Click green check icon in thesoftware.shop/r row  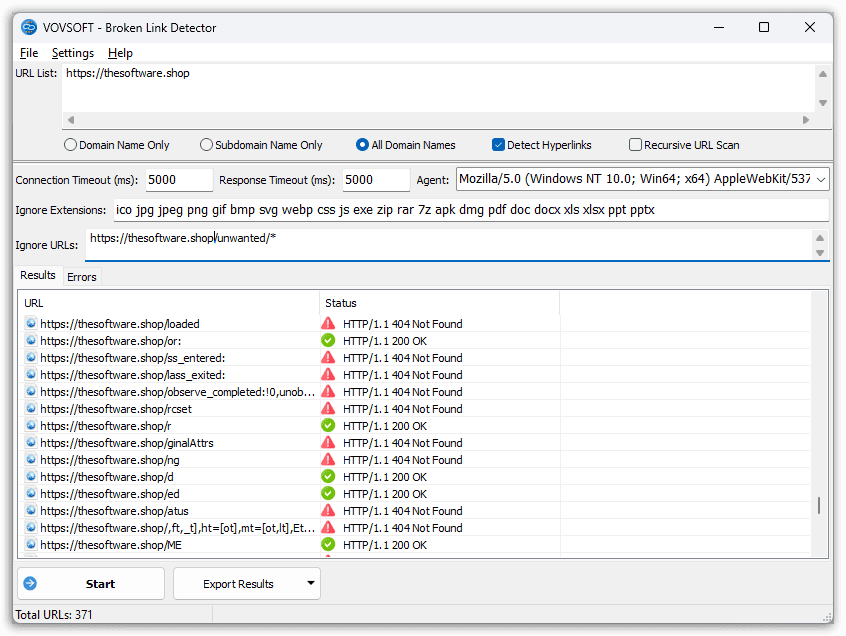coord(328,425)
